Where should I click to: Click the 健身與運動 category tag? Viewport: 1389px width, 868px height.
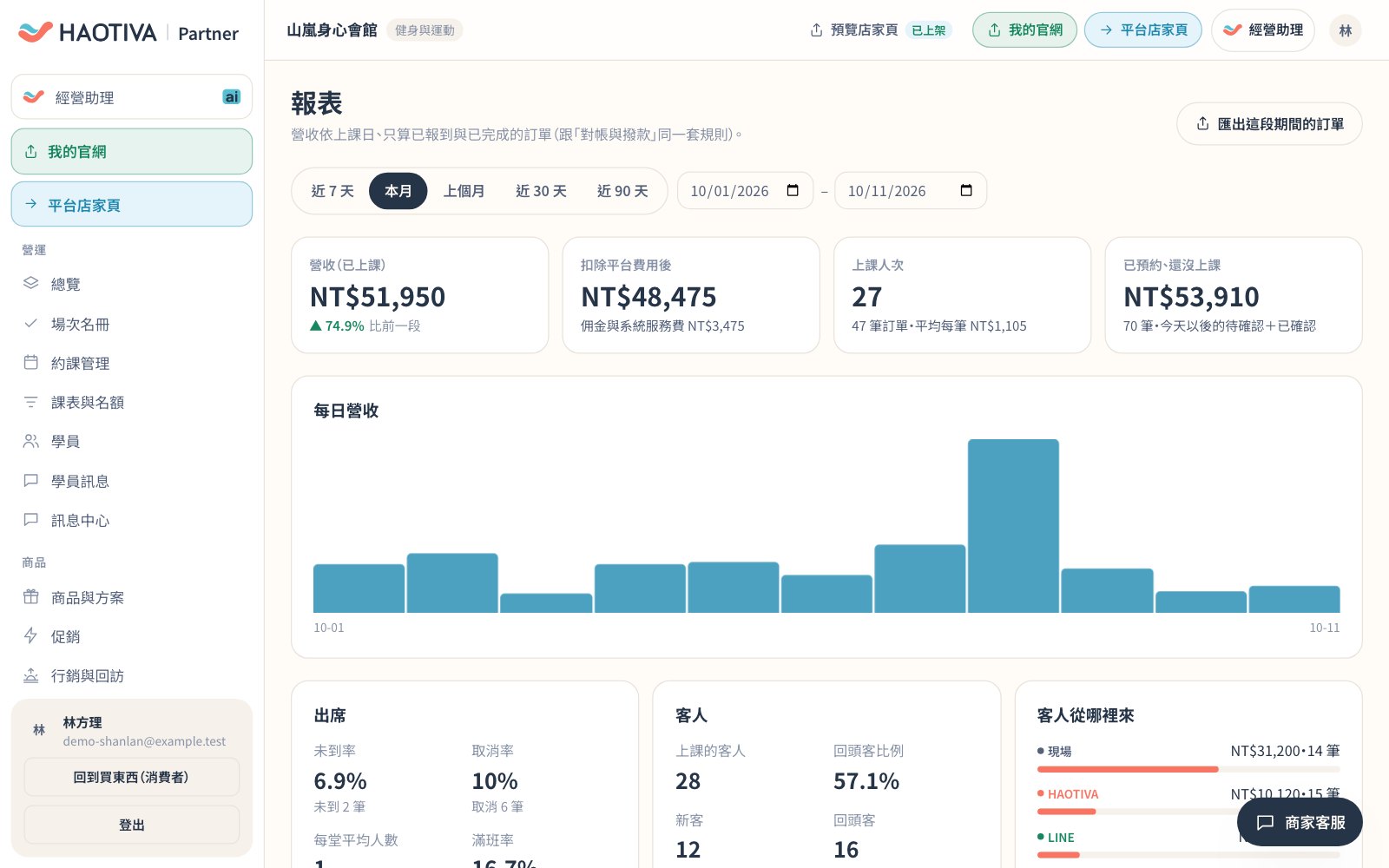coord(425,30)
